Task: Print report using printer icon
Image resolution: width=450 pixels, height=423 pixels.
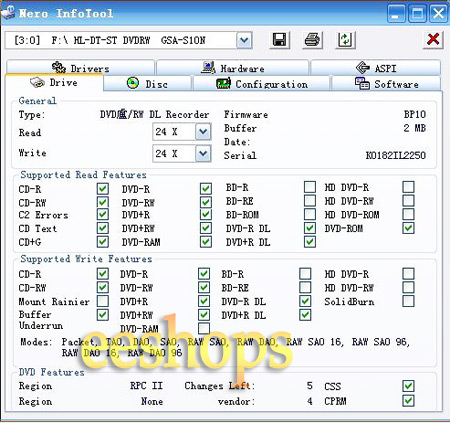Action: [312, 40]
